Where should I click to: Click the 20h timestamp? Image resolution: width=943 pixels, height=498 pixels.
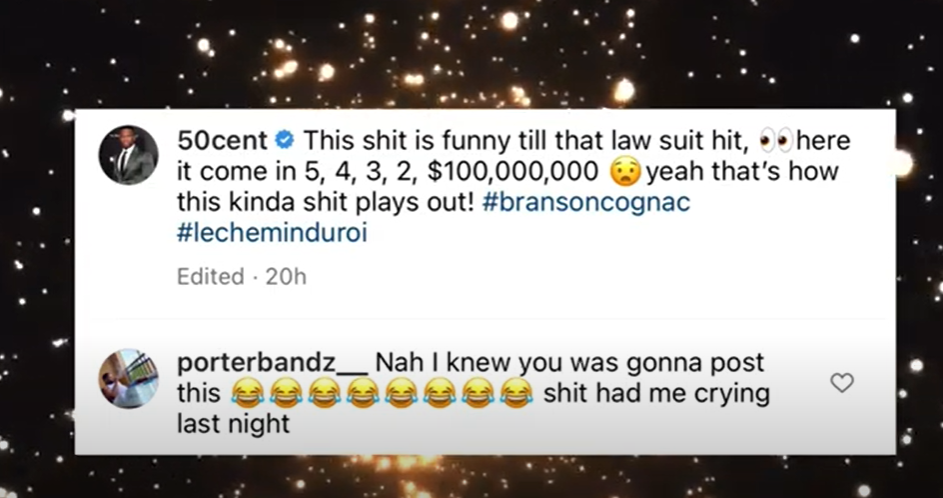pyautogui.click(x=286, y=277)
